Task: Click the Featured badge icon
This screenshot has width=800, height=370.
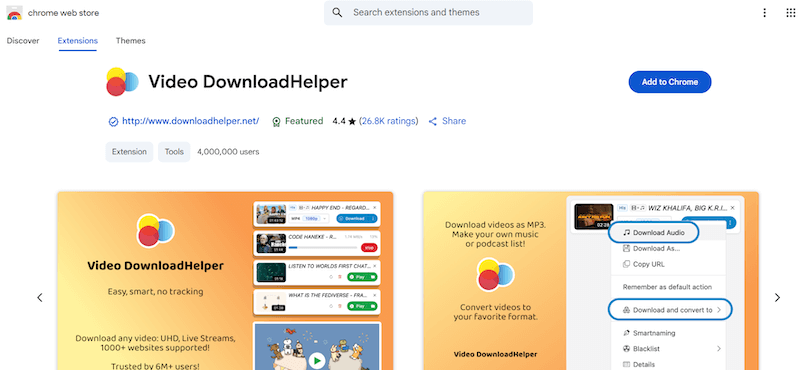Action: [277, 121]
